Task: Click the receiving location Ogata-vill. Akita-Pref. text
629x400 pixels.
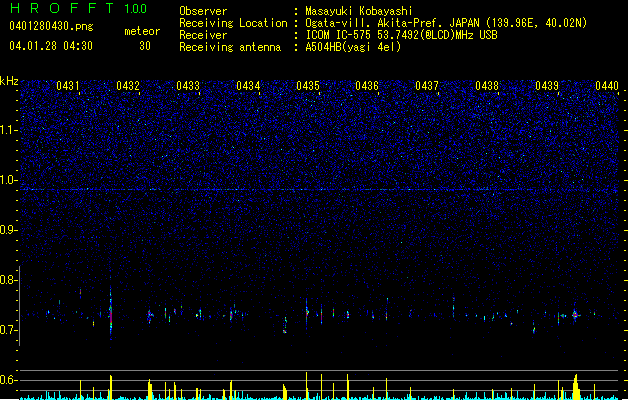Action: (446, 23)
